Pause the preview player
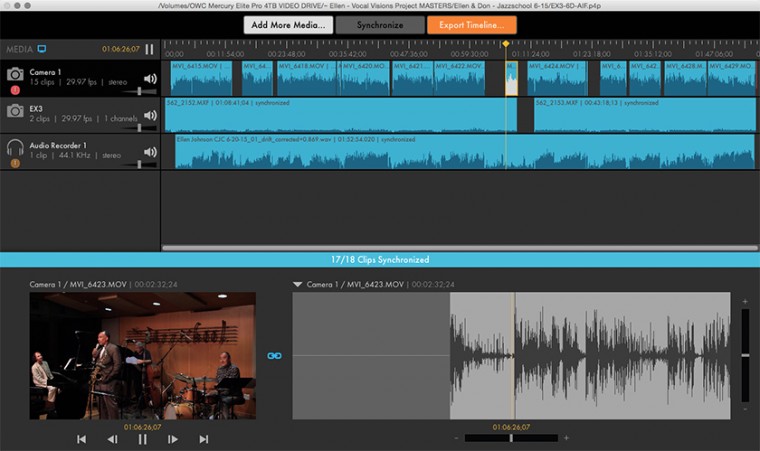The width and height of the screenshot is (760, 451). [x=142, y=439]
